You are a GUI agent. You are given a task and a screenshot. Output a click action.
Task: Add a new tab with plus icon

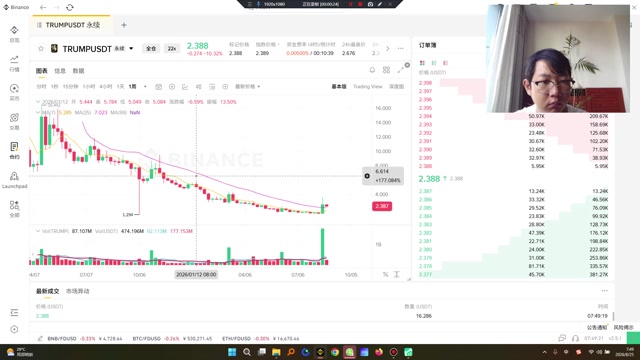tap(124, 25)
